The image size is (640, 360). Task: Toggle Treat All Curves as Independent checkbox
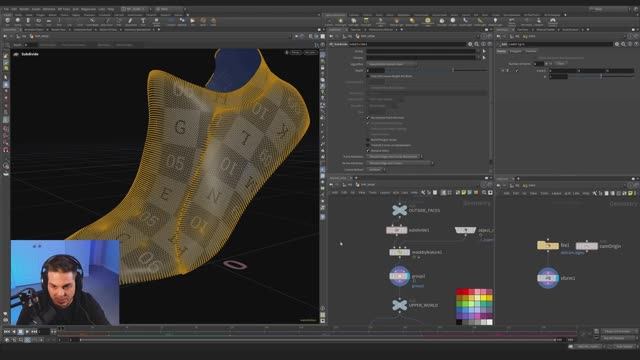(368, 145)
